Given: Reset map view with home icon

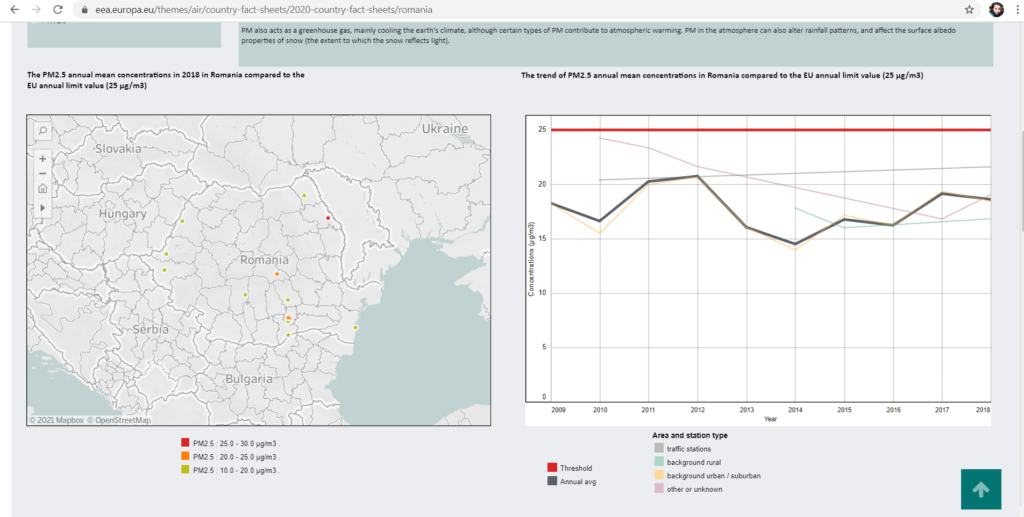Looking at the screenshot, I should (42, 189).
